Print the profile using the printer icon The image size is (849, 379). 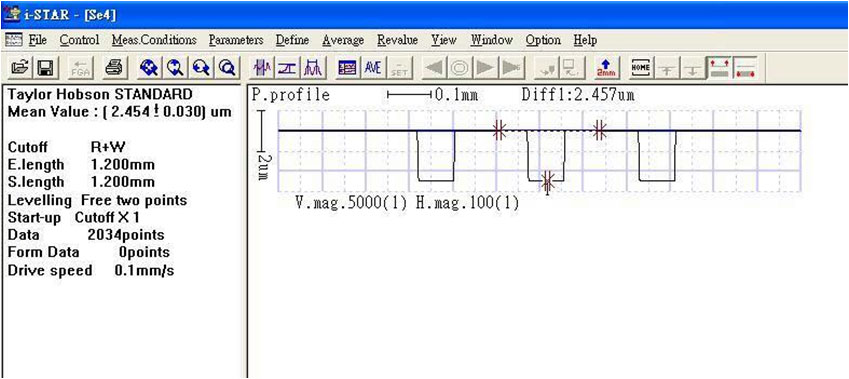[x=114, y=68]
